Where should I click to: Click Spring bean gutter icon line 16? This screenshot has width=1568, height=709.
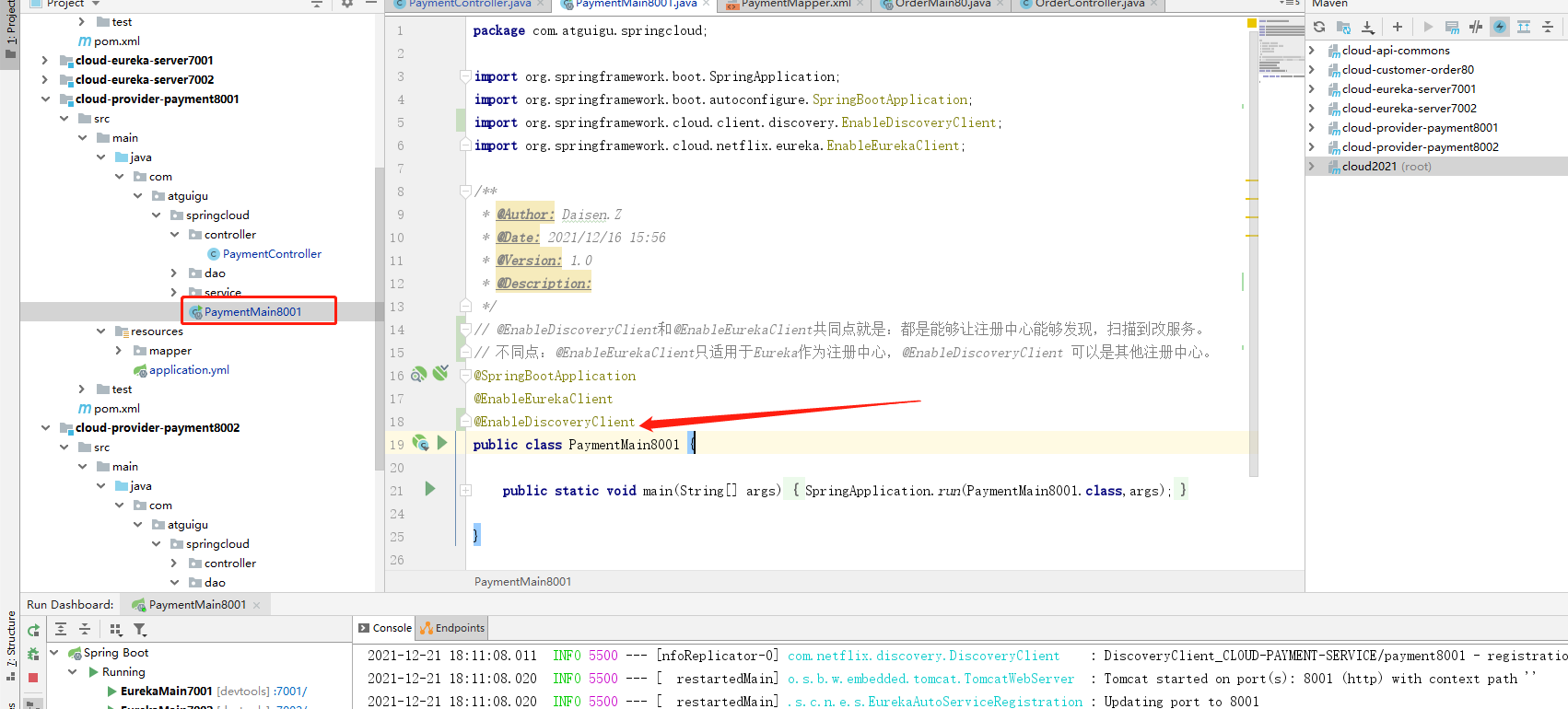[x=418, y=374]
